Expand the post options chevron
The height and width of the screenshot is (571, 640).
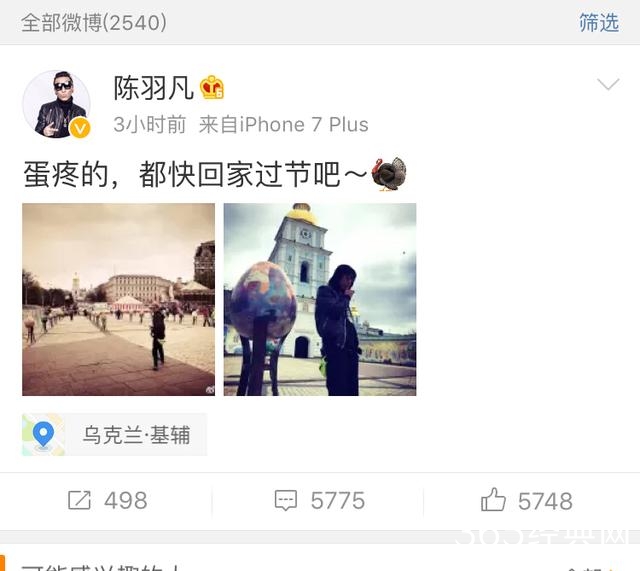point(608,84)
